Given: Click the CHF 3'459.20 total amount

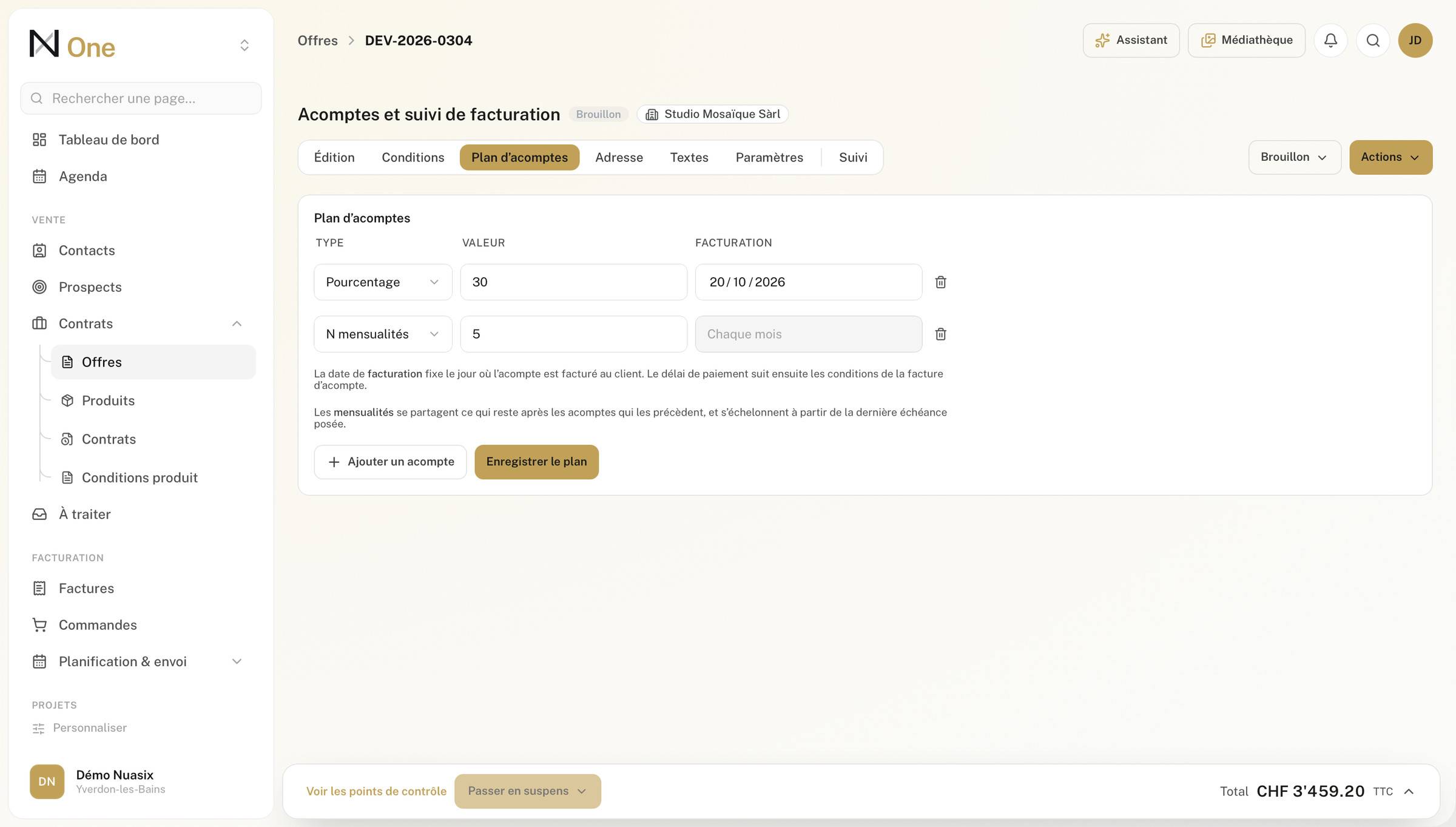Looking at the screenshot, I should [1310, 791].
